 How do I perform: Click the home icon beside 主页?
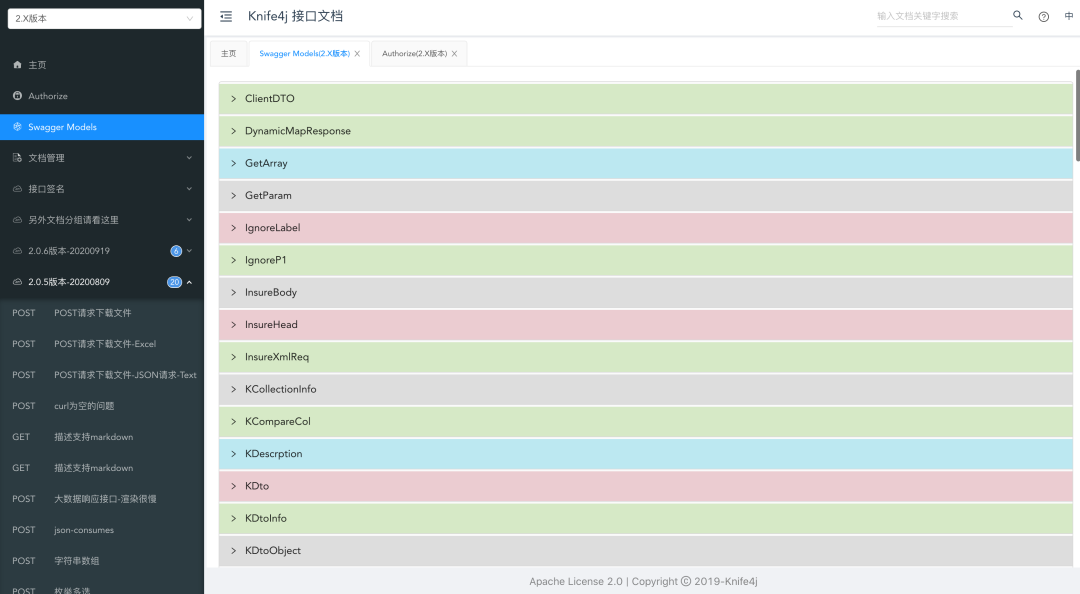[x=17, y=65]
